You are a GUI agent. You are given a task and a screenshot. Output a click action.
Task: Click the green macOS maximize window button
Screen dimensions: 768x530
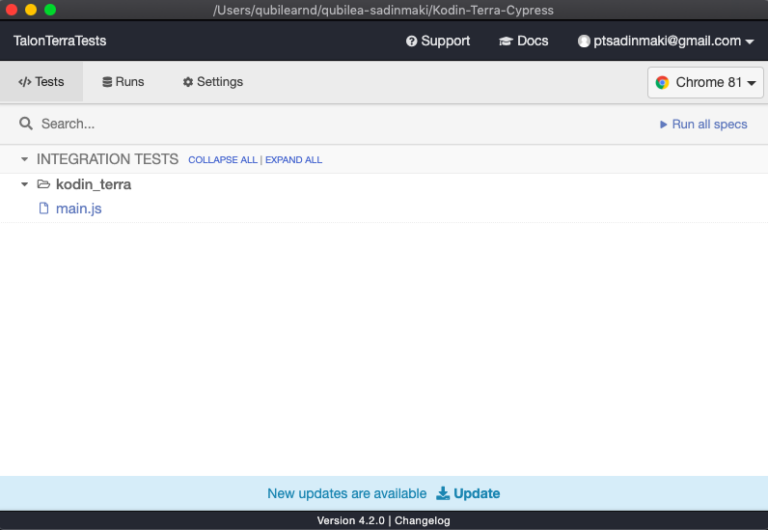(50, 10)
